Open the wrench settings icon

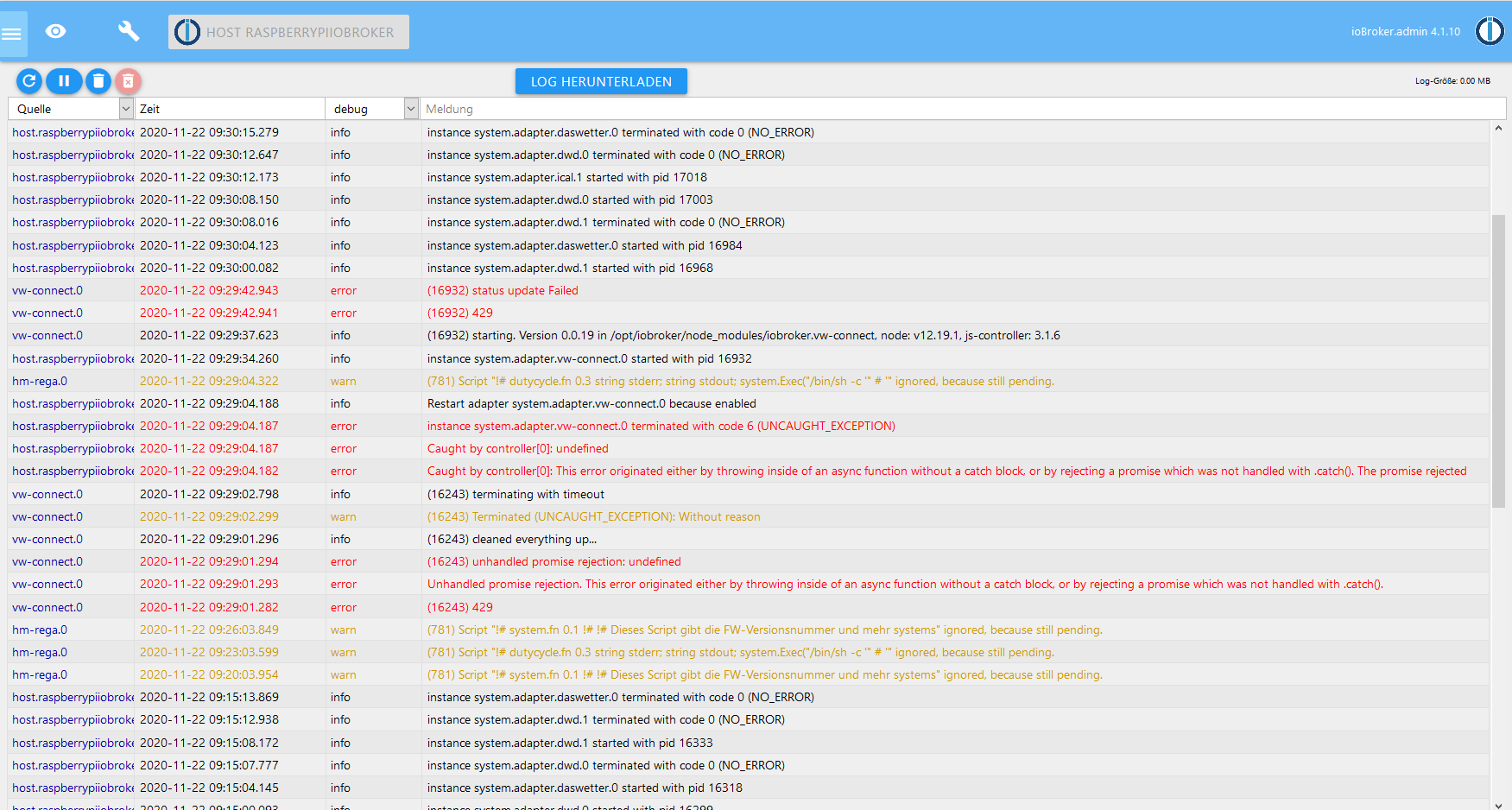pos(129,32)
